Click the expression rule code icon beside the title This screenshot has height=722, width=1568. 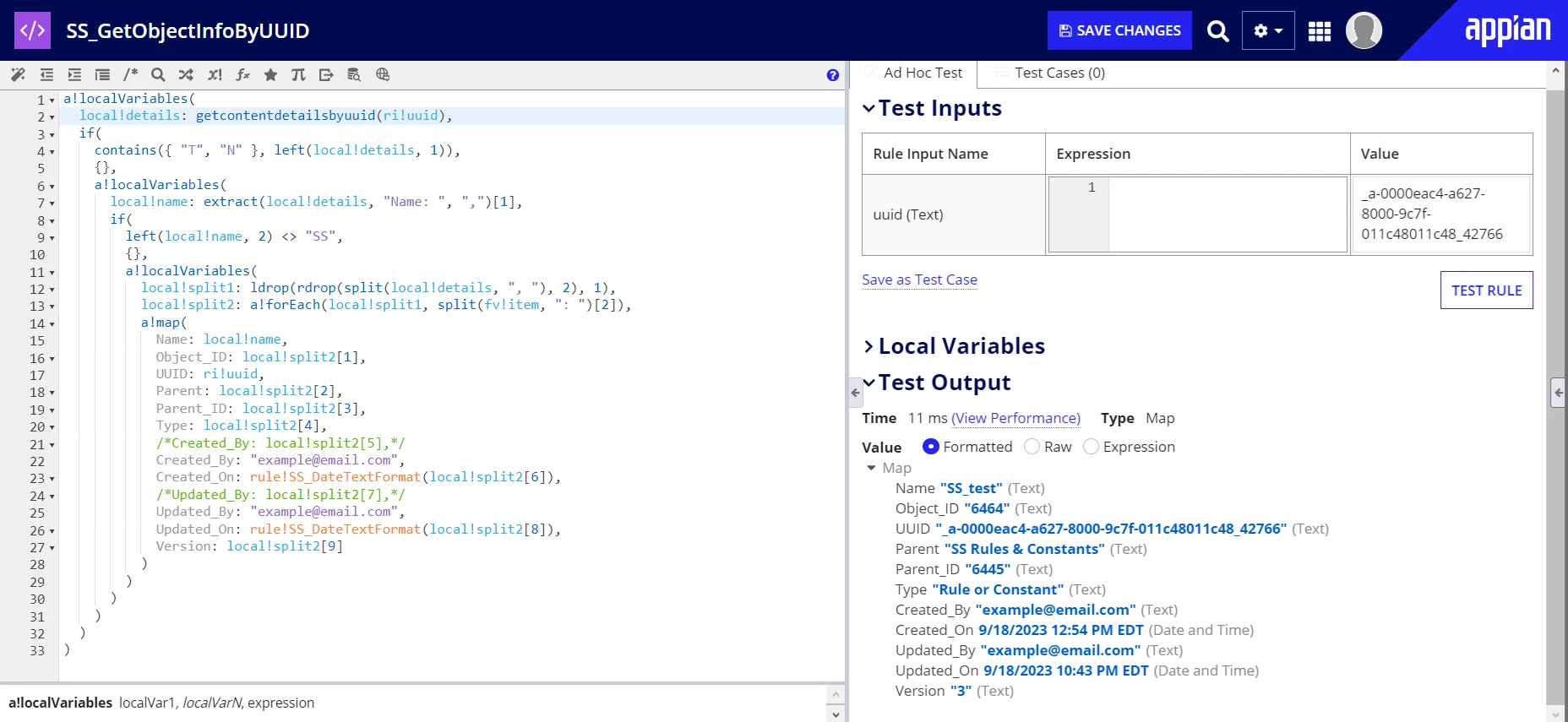click(32, 30)
